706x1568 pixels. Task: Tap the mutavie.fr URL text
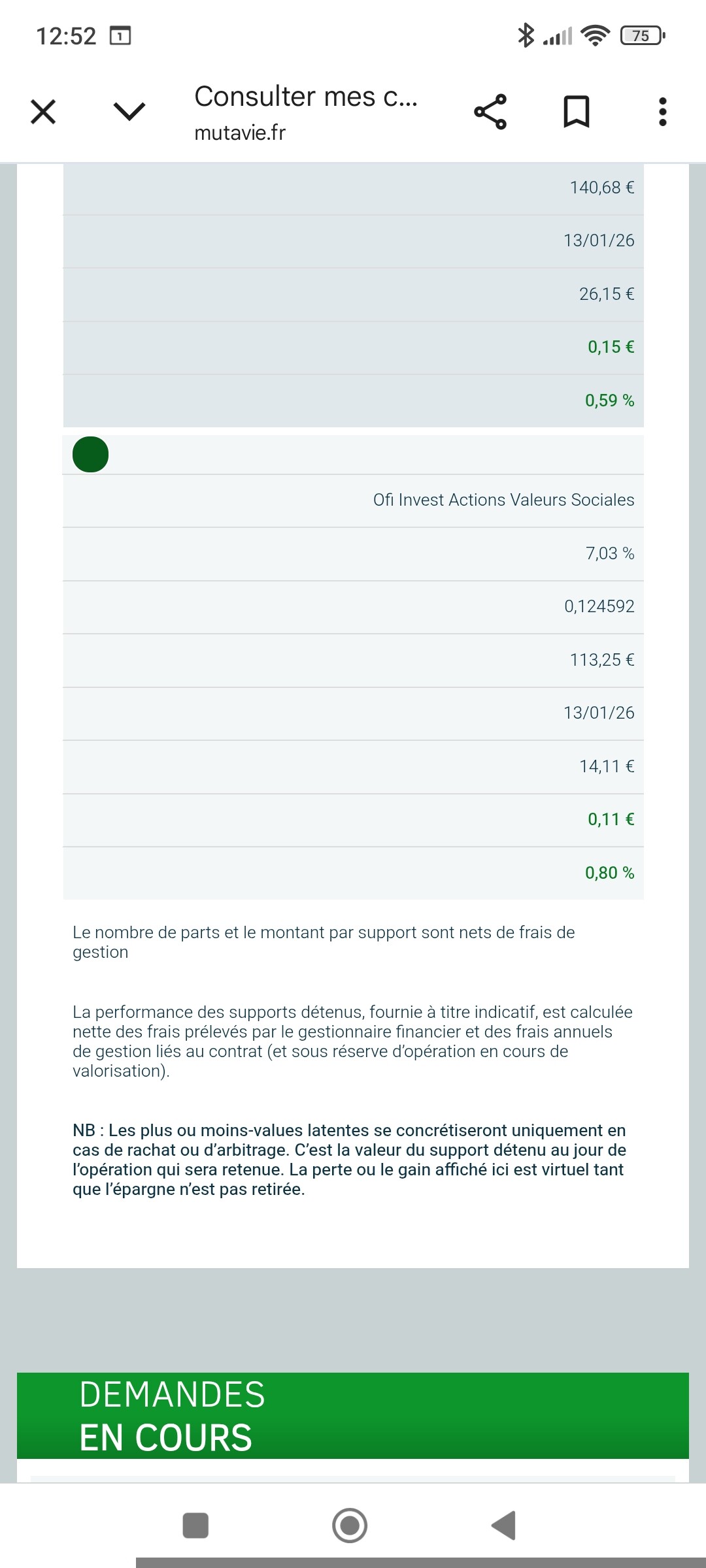[240, 133]
